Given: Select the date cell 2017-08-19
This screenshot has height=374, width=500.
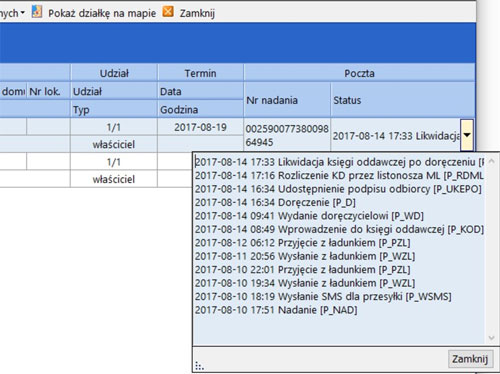Looking at the screenshot, I should [200, 127].
